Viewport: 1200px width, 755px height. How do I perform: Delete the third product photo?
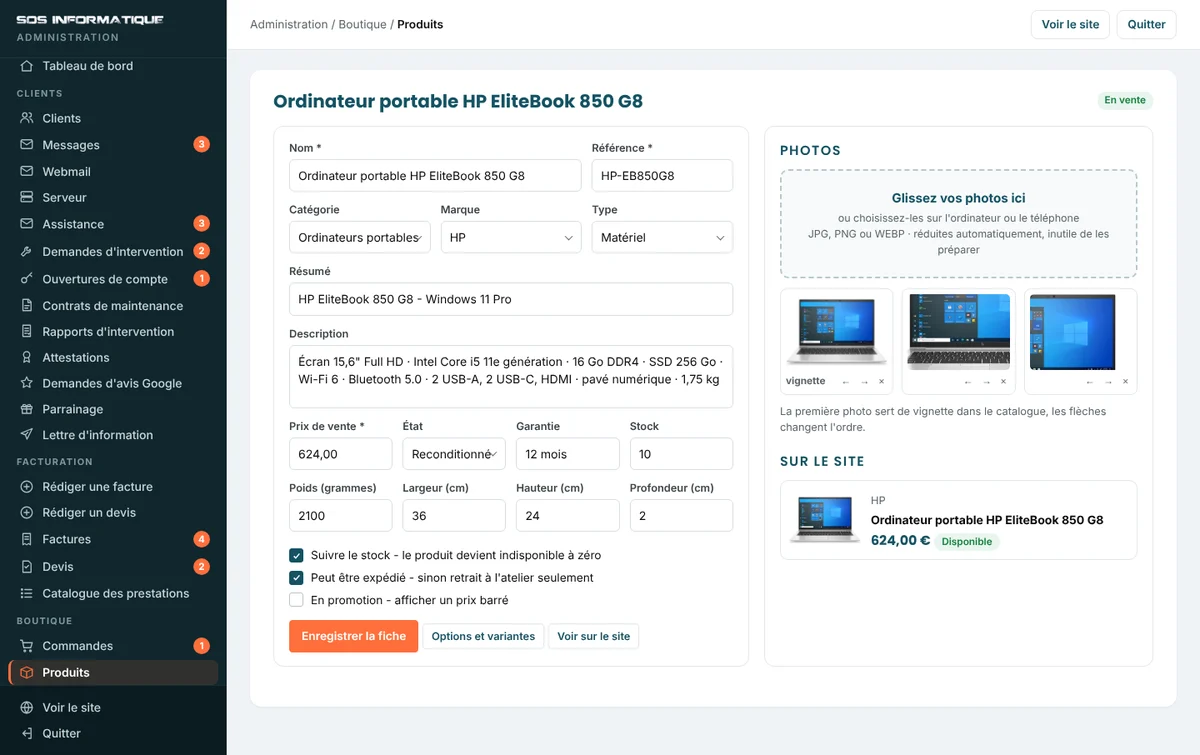click(1125, 382)
